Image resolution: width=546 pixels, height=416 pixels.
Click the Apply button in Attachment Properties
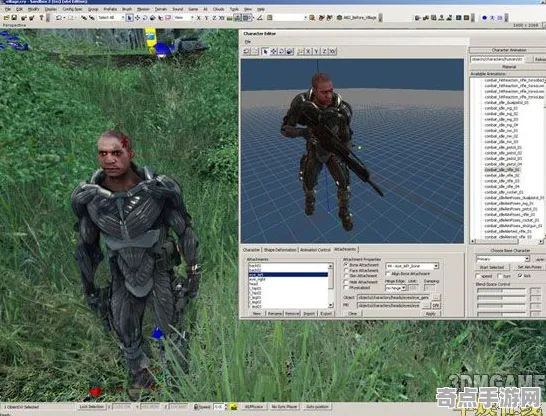[430, 314]
